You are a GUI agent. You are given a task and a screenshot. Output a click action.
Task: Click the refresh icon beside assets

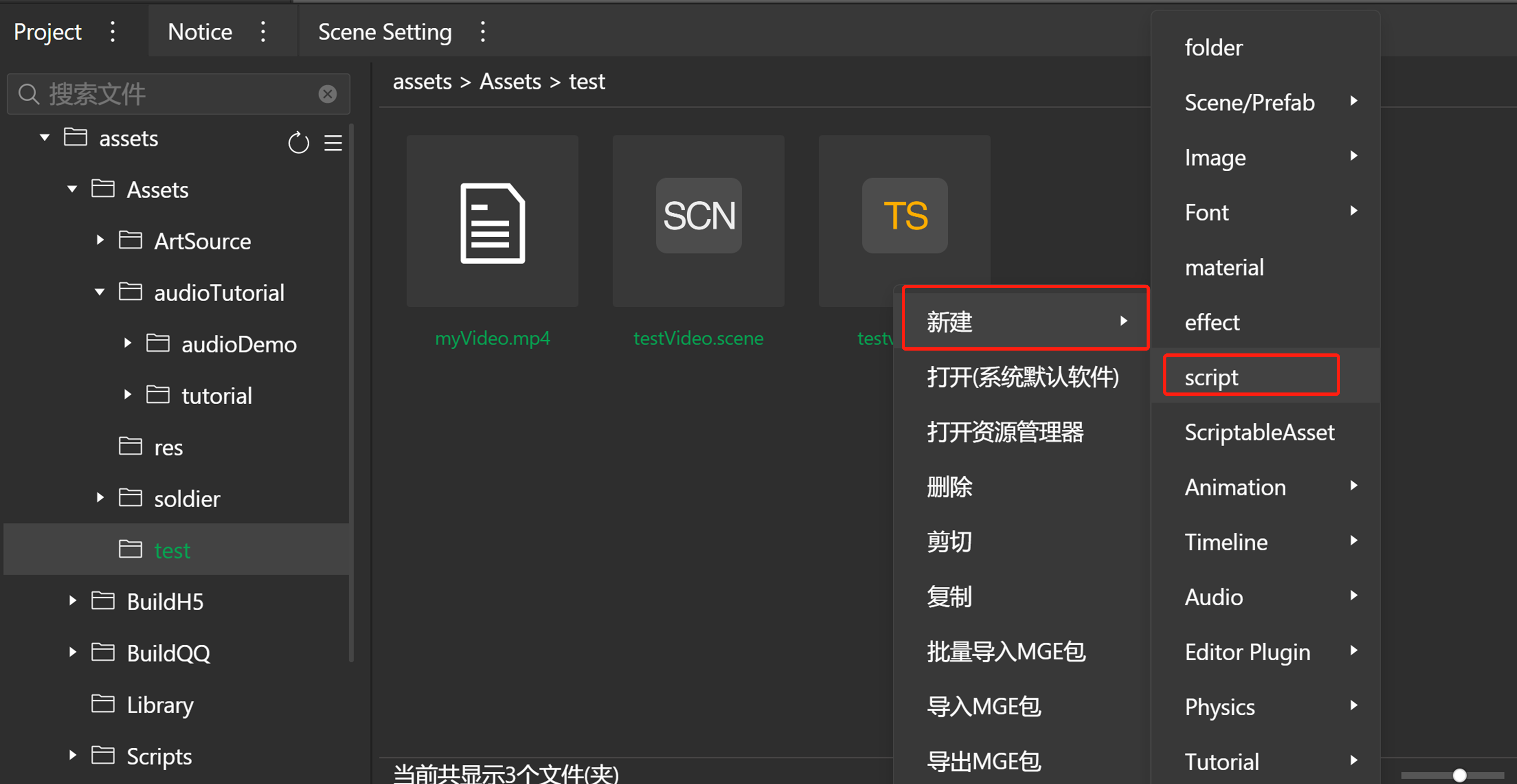click(x=298, y=143)
